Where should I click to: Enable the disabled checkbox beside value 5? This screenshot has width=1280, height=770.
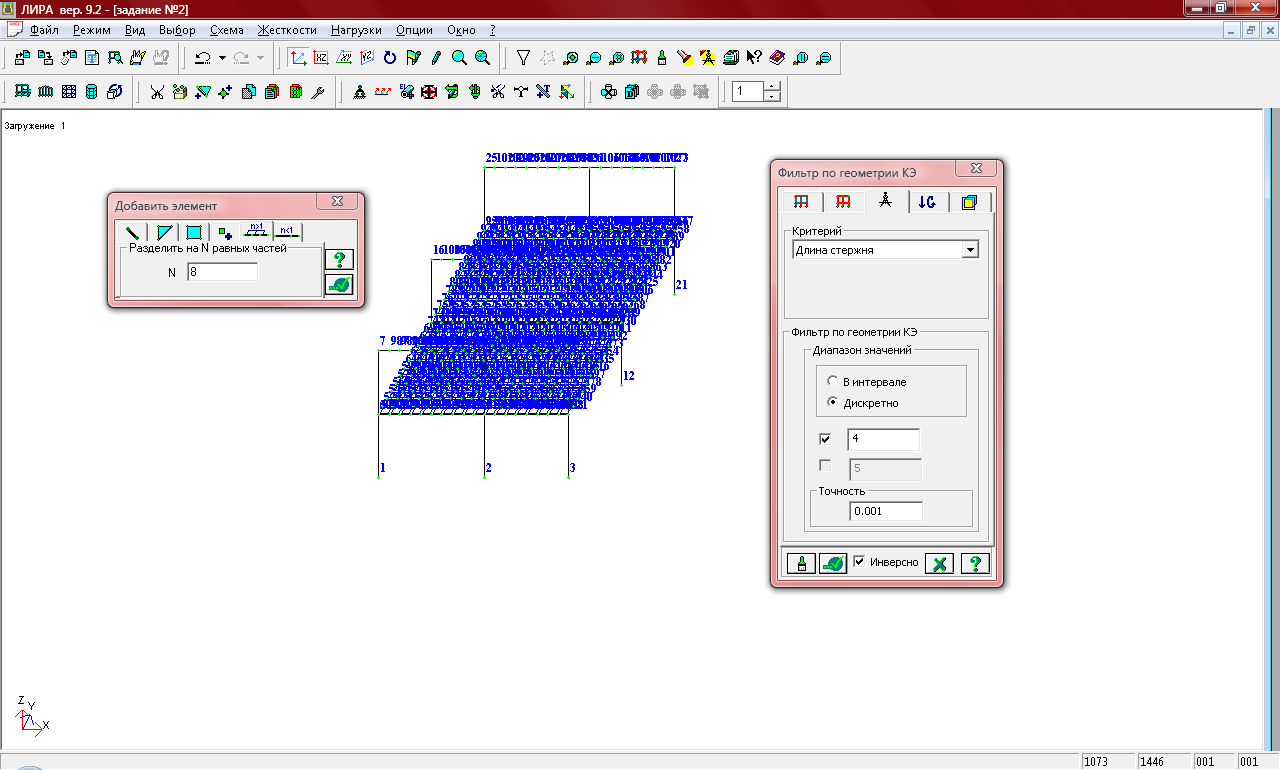(x=825, y=465)
